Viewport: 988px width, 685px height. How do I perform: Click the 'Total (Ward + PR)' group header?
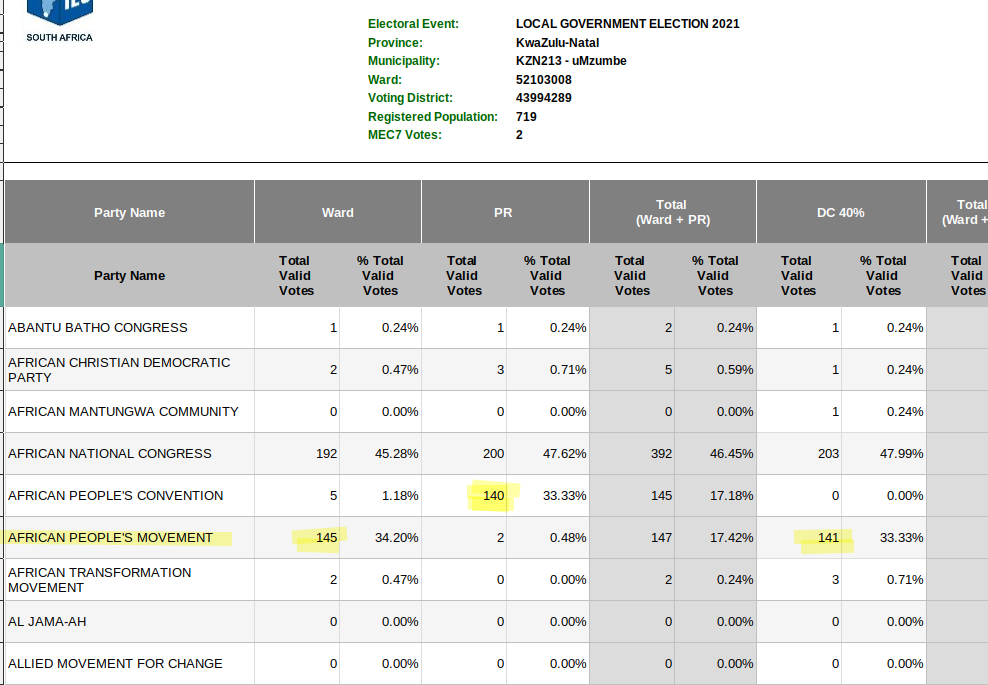tap(672, 212)
